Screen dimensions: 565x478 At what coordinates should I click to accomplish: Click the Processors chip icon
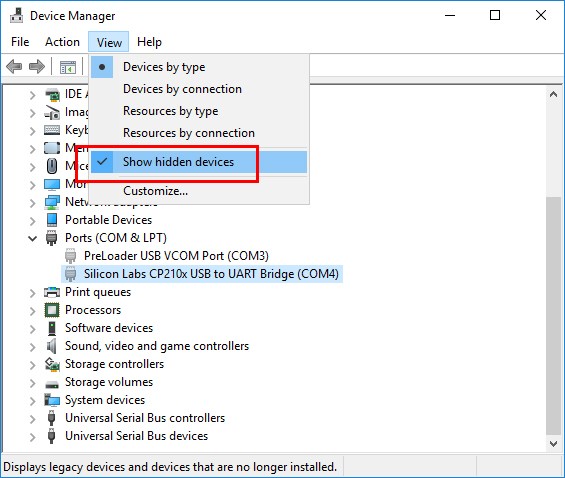pyautogui.click(x=52, y=310)
